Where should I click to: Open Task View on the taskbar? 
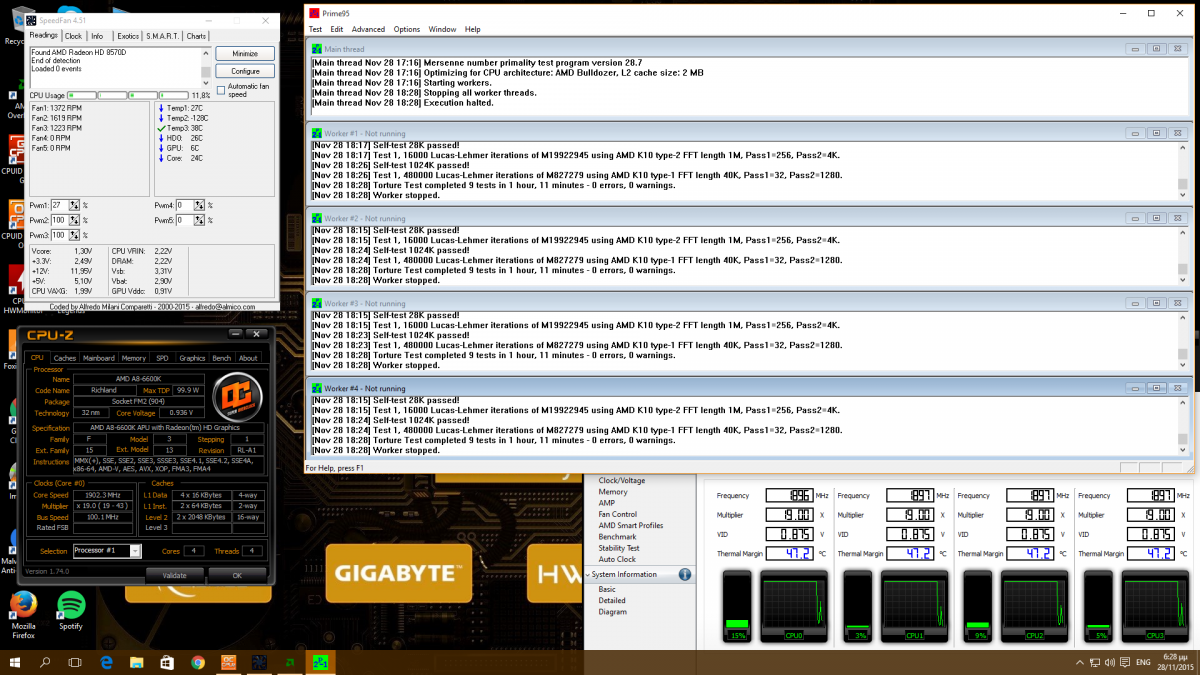[75, 662]
